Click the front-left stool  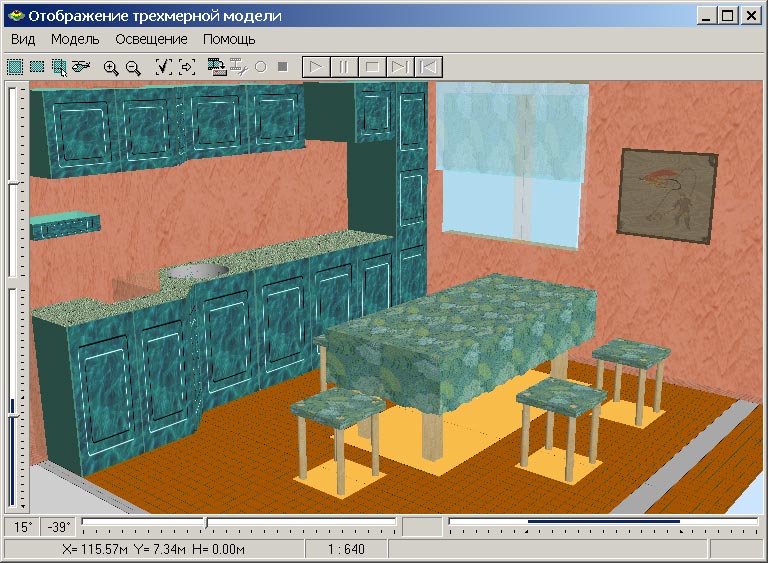click(338, 439)
